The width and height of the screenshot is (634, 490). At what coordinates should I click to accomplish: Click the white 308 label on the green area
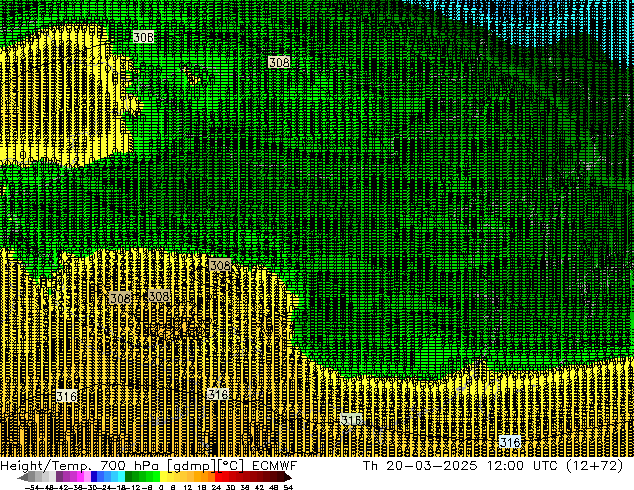[144, 37]
